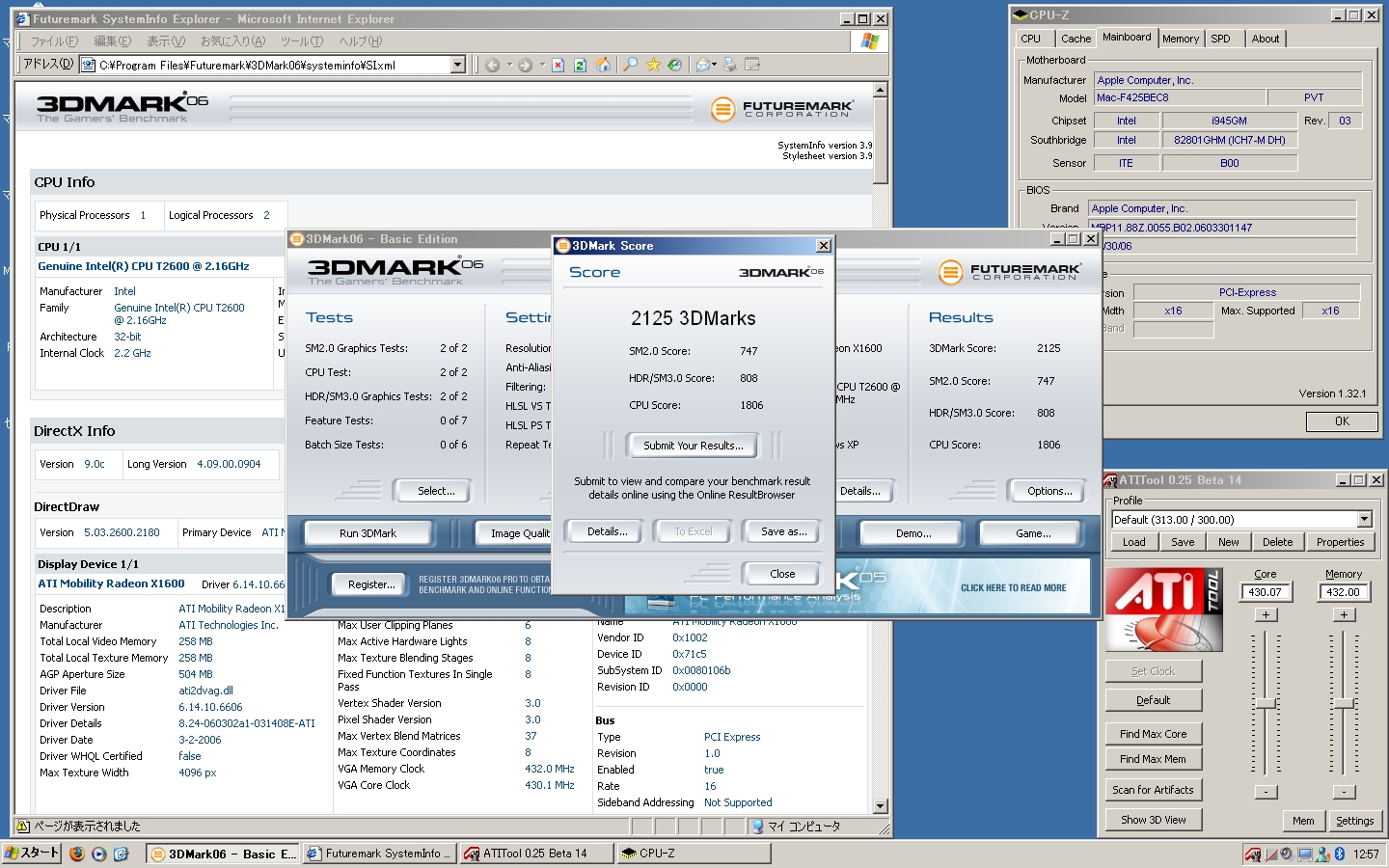The image size is (1389, 868).
Task: Open the 編集 menu in IE
Action: pyautogui.click(x=112, y=41)
